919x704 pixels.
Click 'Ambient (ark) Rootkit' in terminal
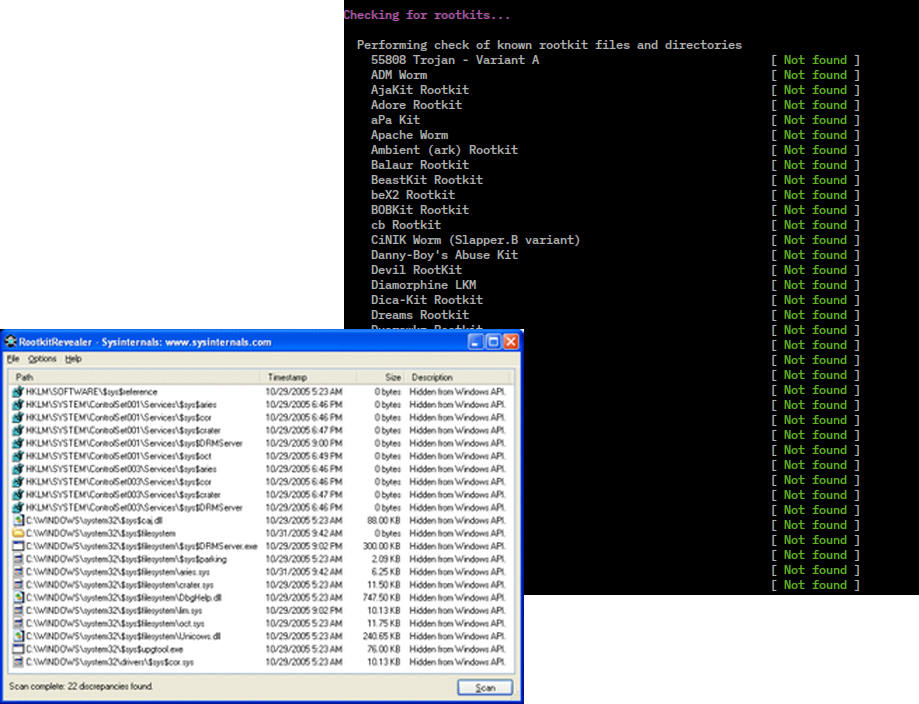444,150
